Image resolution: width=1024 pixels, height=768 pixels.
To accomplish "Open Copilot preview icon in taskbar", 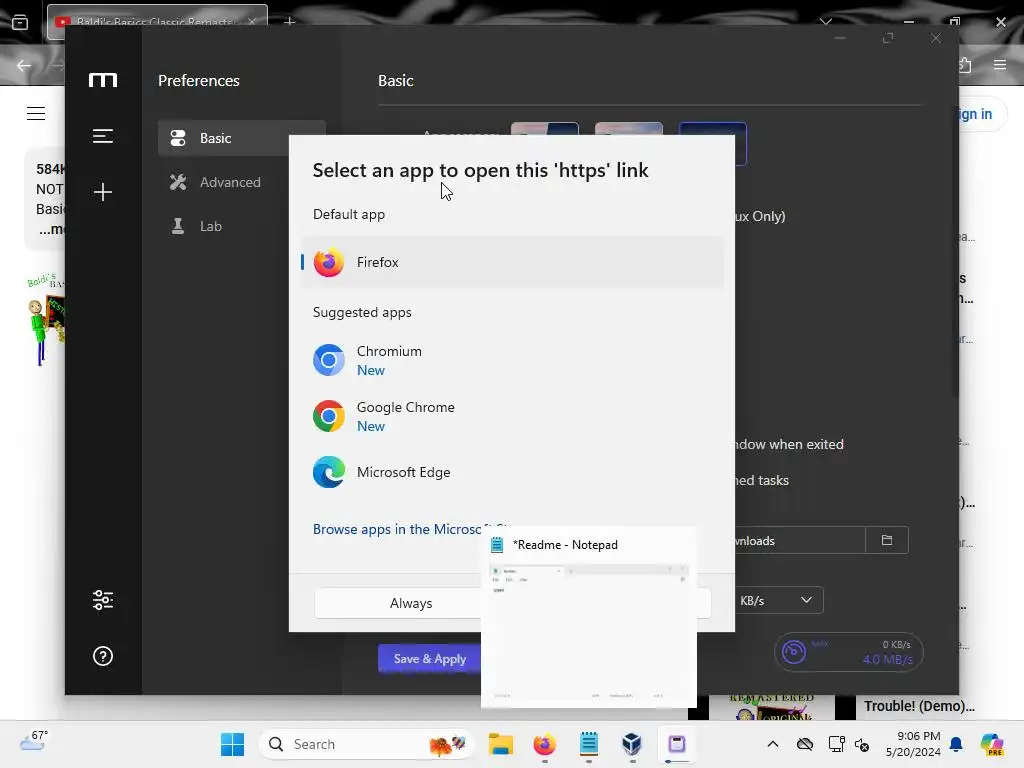I will [992, 744].
